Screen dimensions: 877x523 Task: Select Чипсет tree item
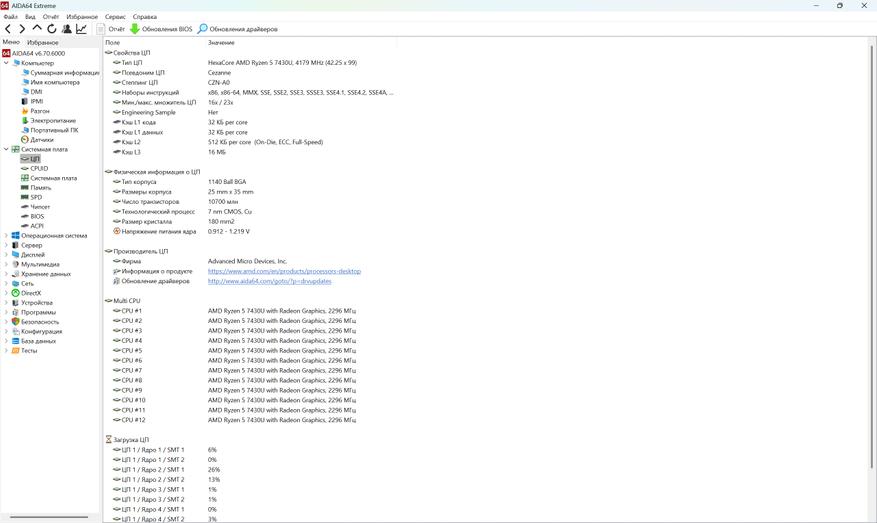point(35,206)
